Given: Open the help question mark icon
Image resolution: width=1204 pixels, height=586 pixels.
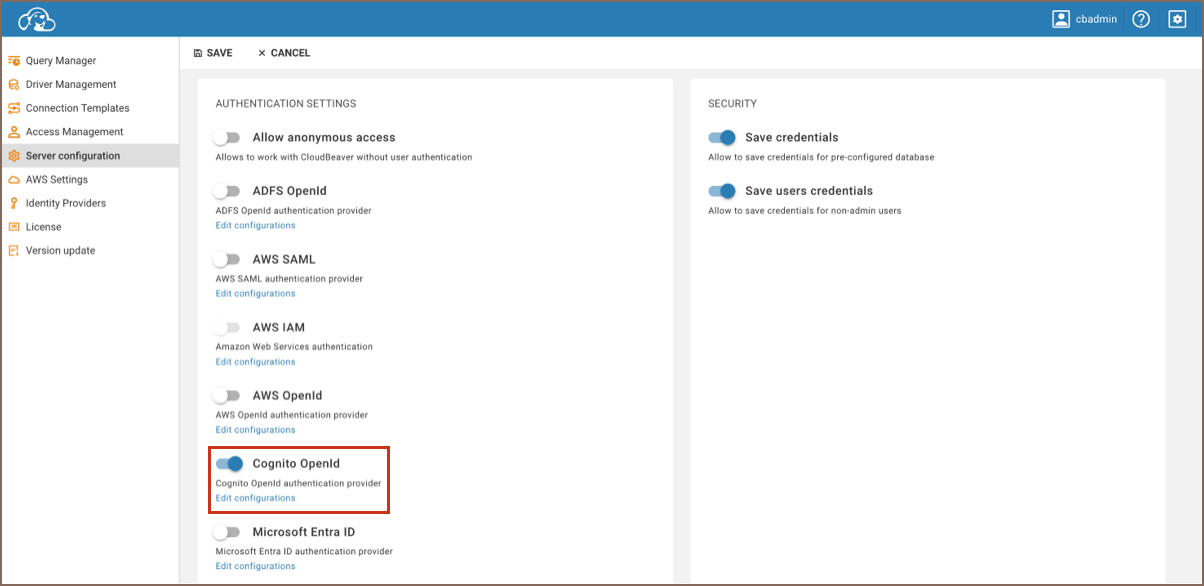Looking at the screenshot, I should [x=1141, y=19].
